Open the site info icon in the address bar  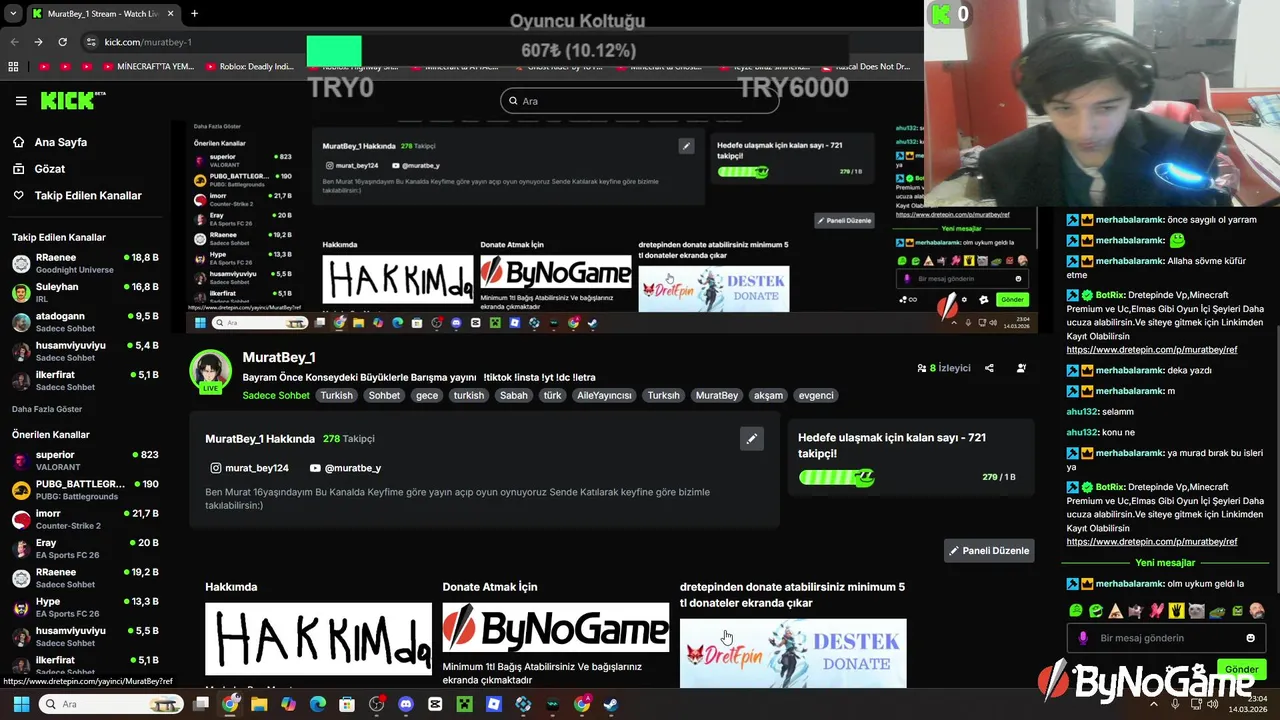91,42
